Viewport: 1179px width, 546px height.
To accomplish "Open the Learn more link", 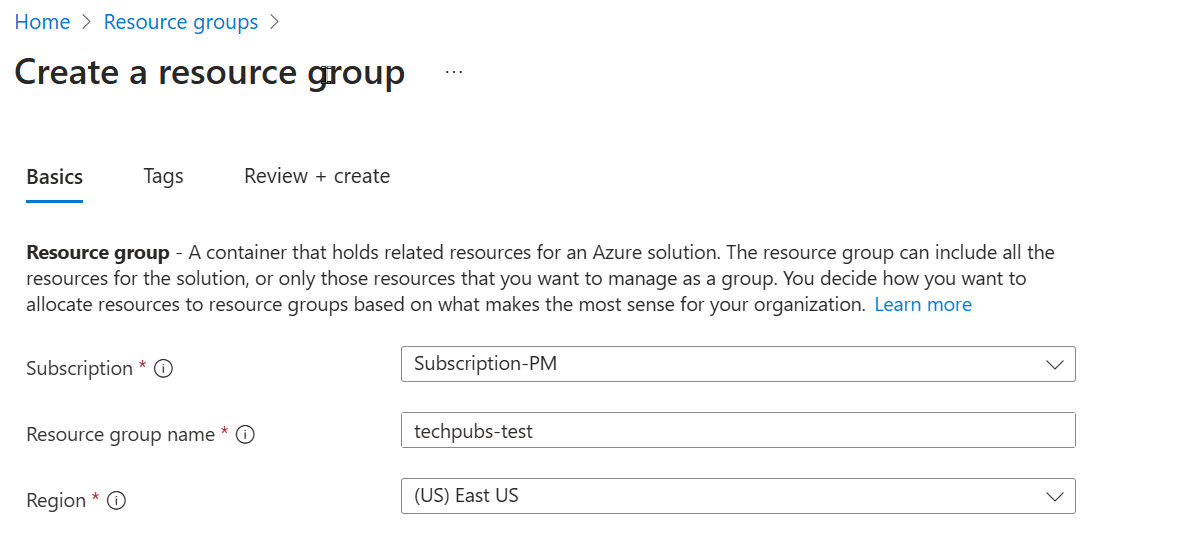I will click(x=922, y=304).
